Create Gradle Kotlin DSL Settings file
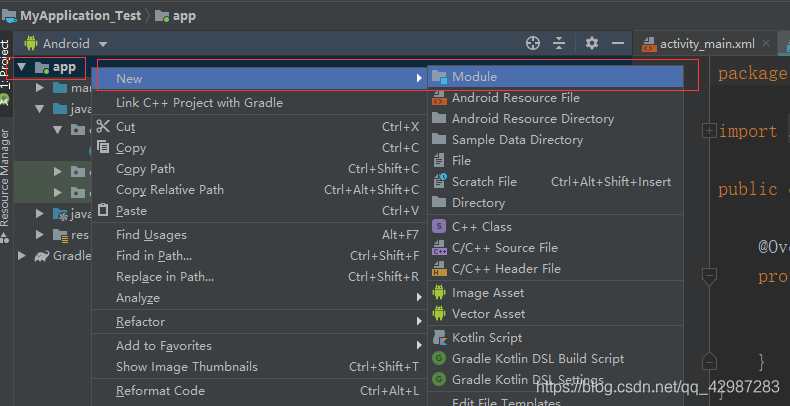 click(x=555, y=380)
